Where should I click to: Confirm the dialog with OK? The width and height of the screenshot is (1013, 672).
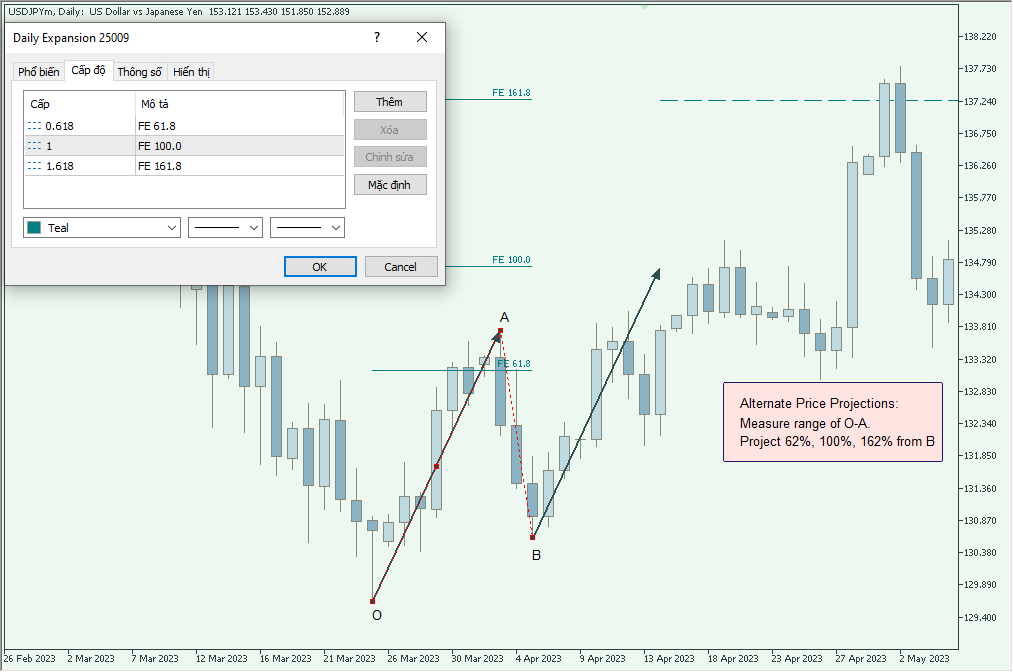pyautogui.click(x=320, y=267)
